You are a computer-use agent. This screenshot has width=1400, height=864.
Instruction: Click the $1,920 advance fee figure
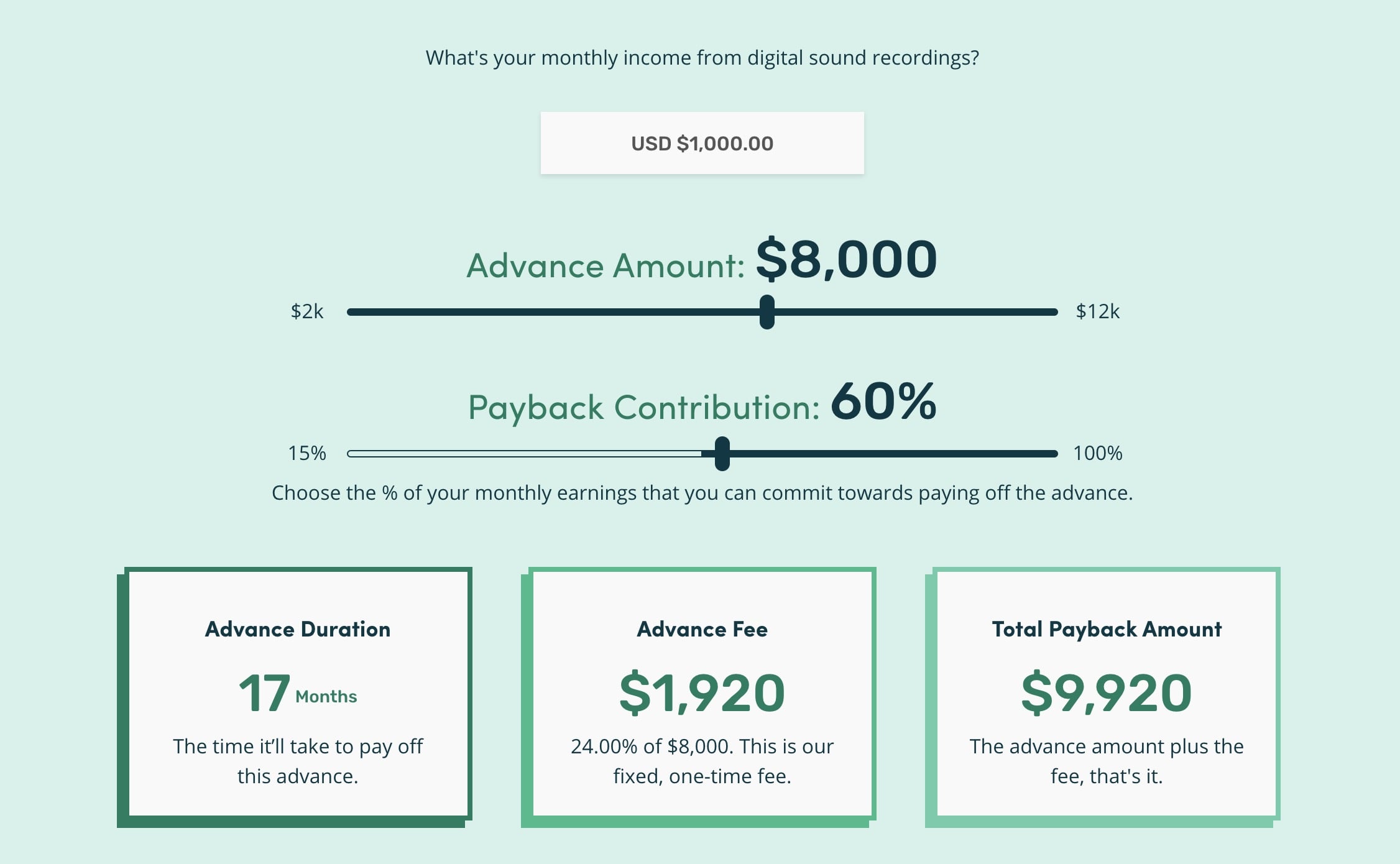click(x=702, y=692)
